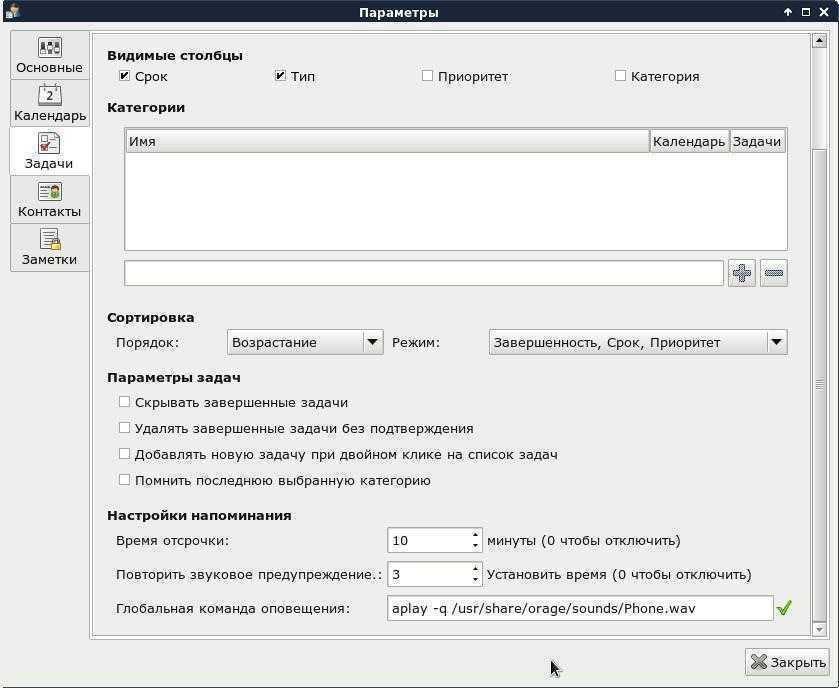
Task: Decrease the Время отсрочки value
Action: (x=475, y=546)
